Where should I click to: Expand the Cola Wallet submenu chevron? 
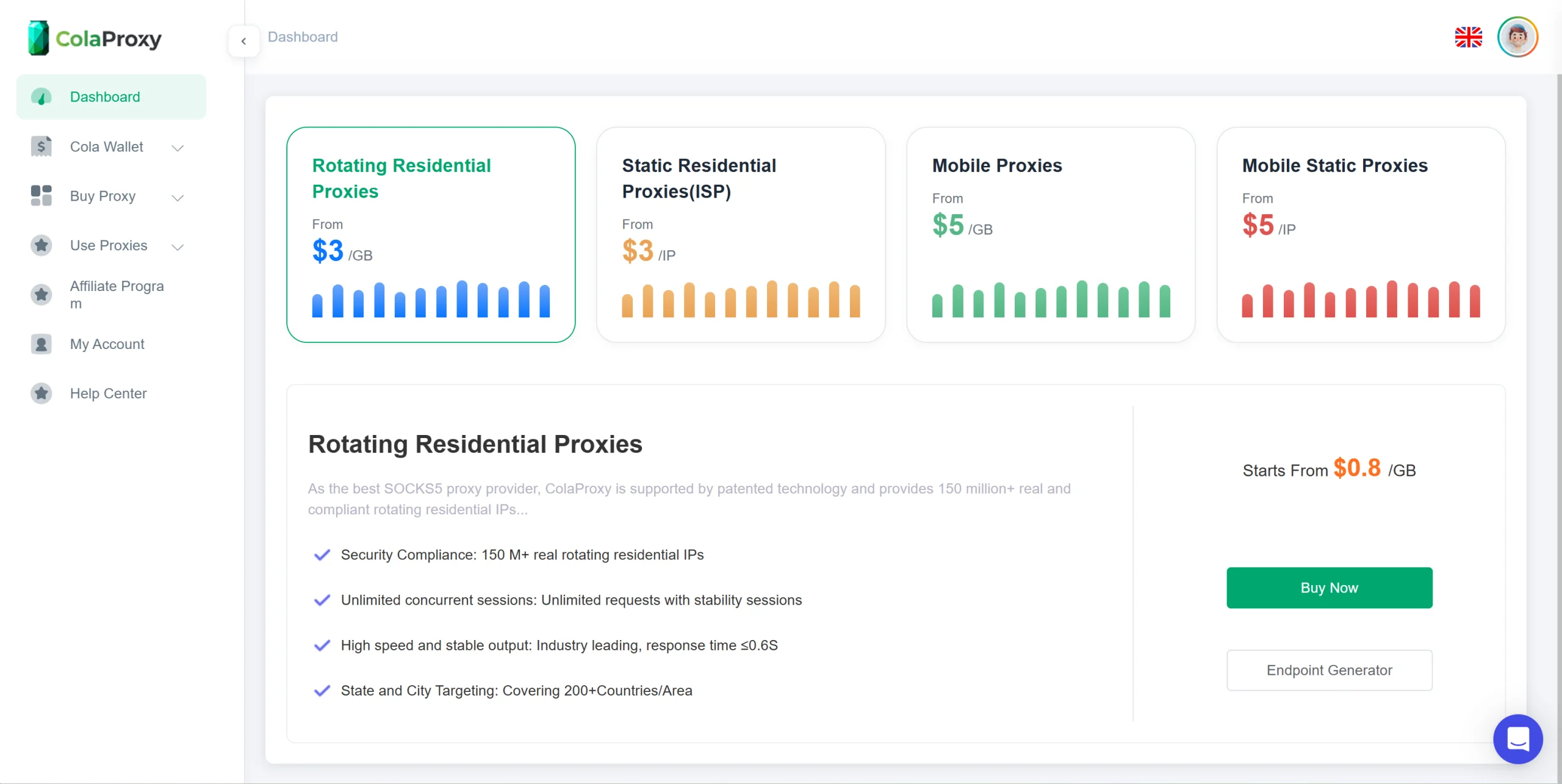(x=178, y=148)
